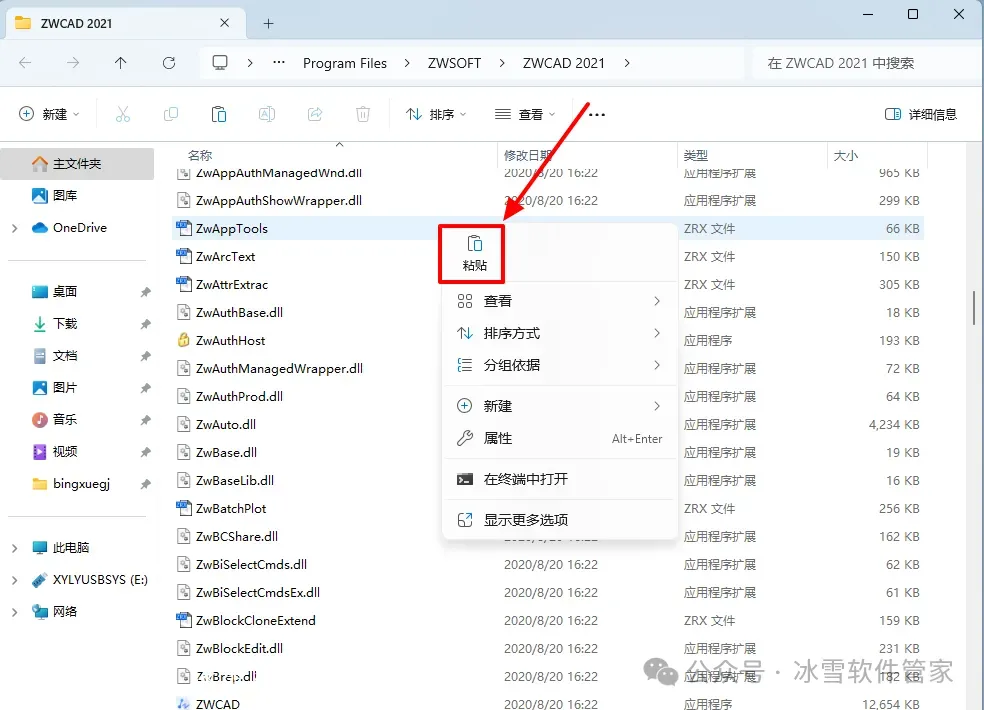Viewport: 984px width, 710px height.
Task: Close the ZWCAD 2021 tab
Action: [x=224, y=23]
